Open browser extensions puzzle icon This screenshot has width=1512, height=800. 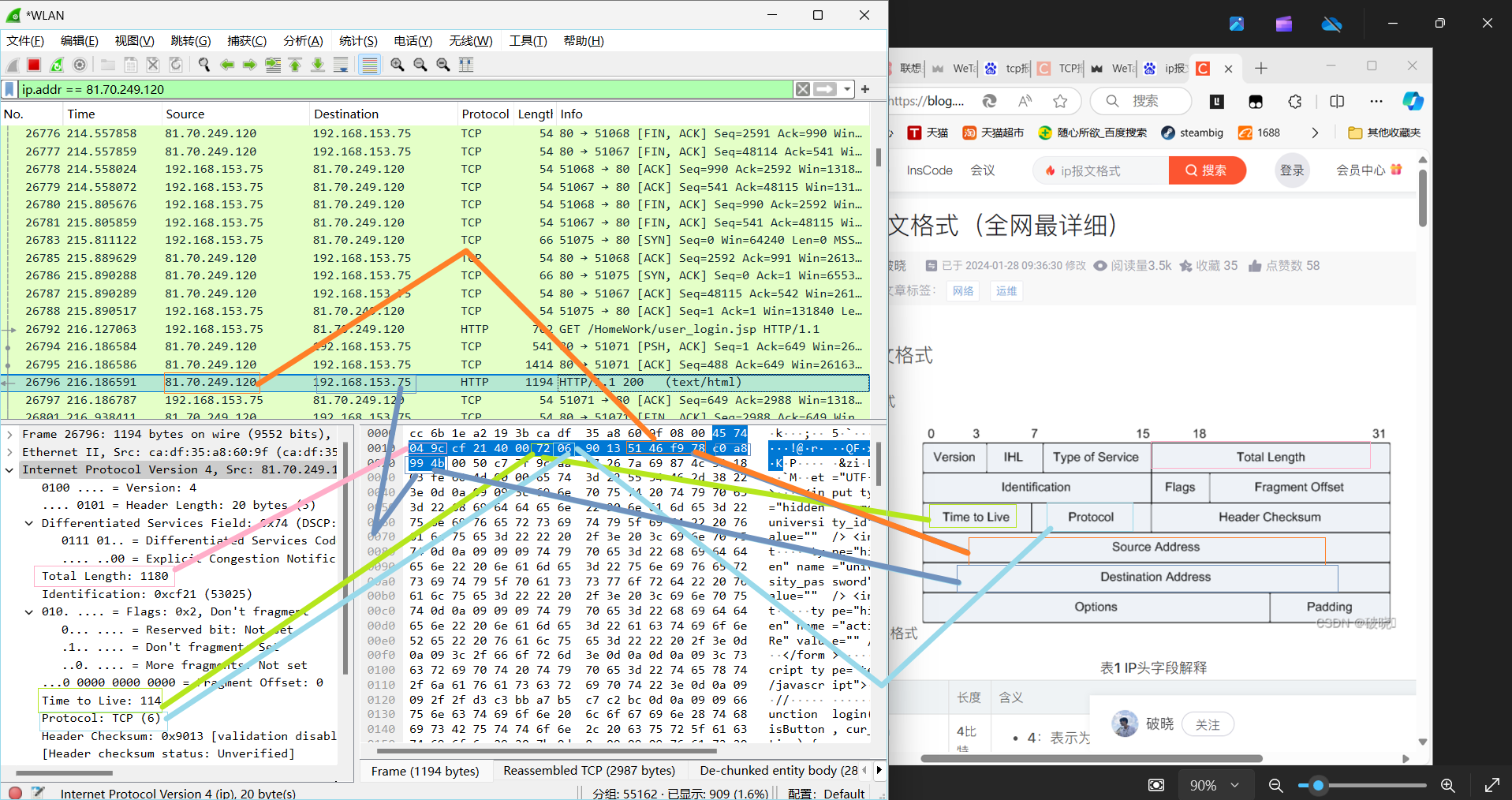point(1295,101)
